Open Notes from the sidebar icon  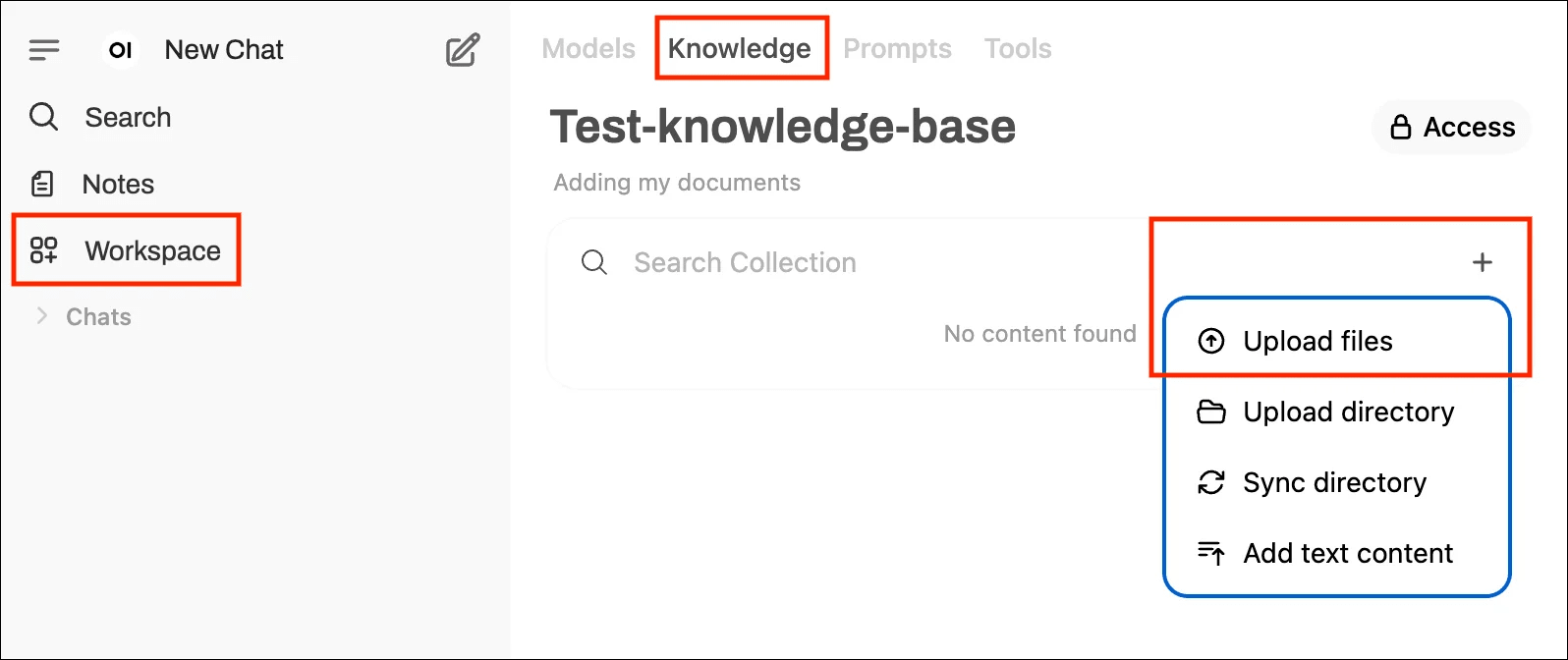click(43, 183)
